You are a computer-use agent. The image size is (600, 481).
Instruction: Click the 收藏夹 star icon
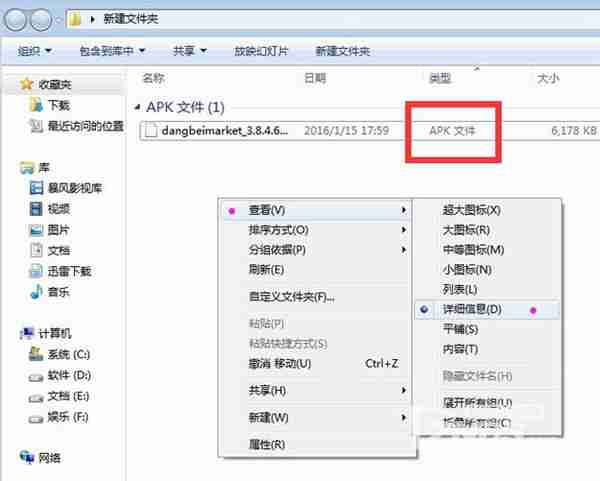(26, 84)
